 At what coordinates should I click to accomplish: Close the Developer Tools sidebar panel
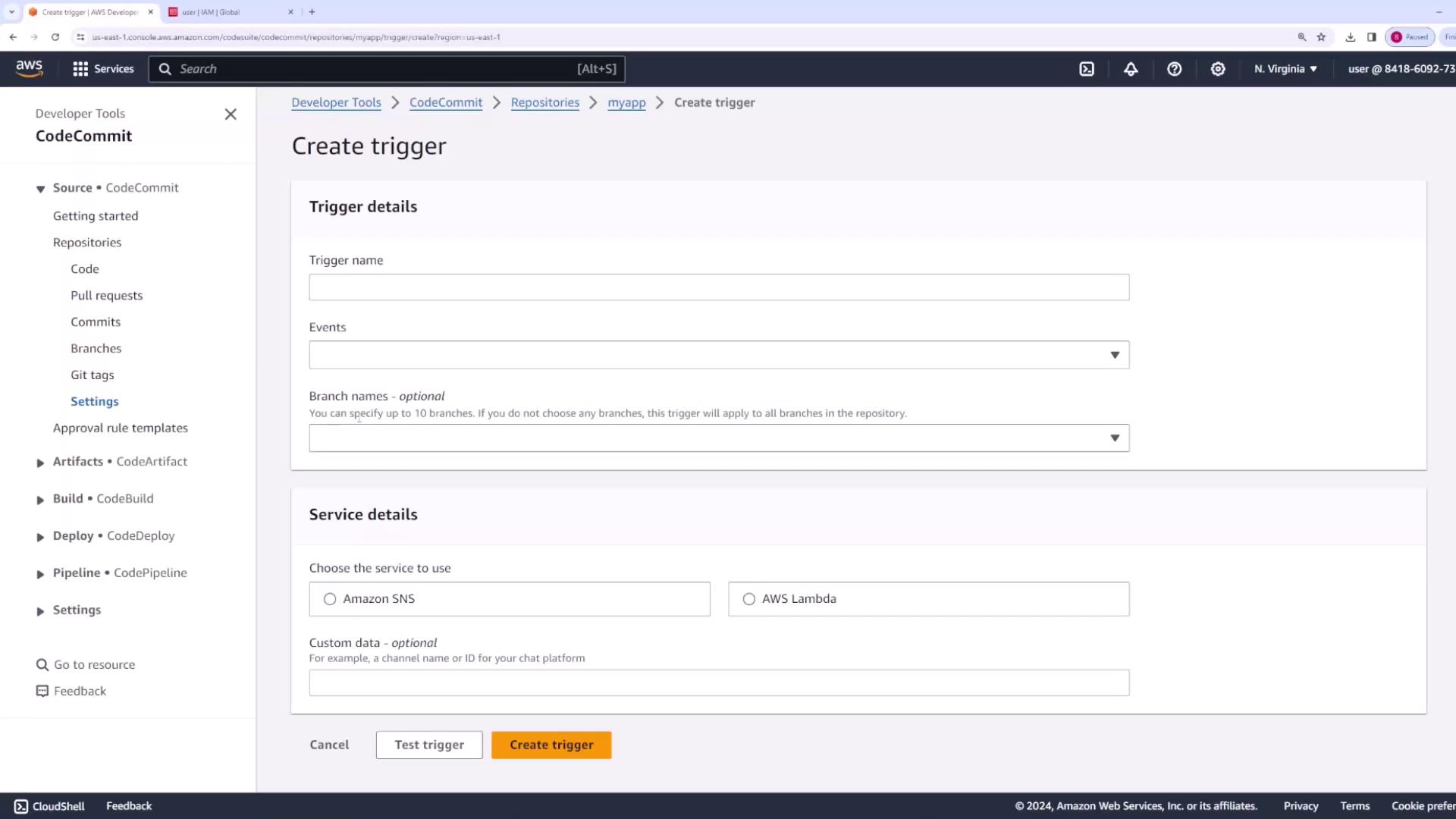[x=231, y=115]
